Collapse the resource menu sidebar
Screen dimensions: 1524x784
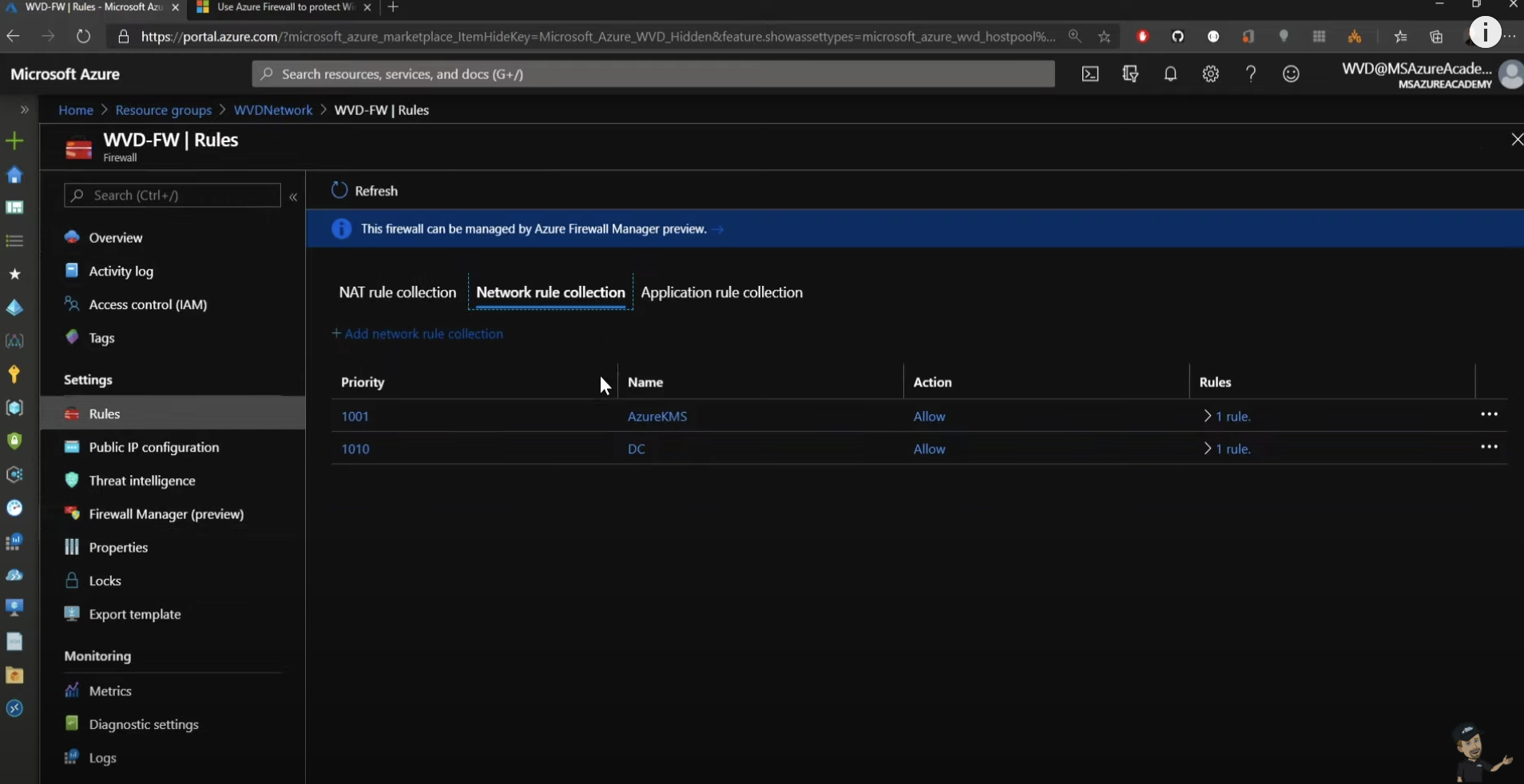[293, 196]
